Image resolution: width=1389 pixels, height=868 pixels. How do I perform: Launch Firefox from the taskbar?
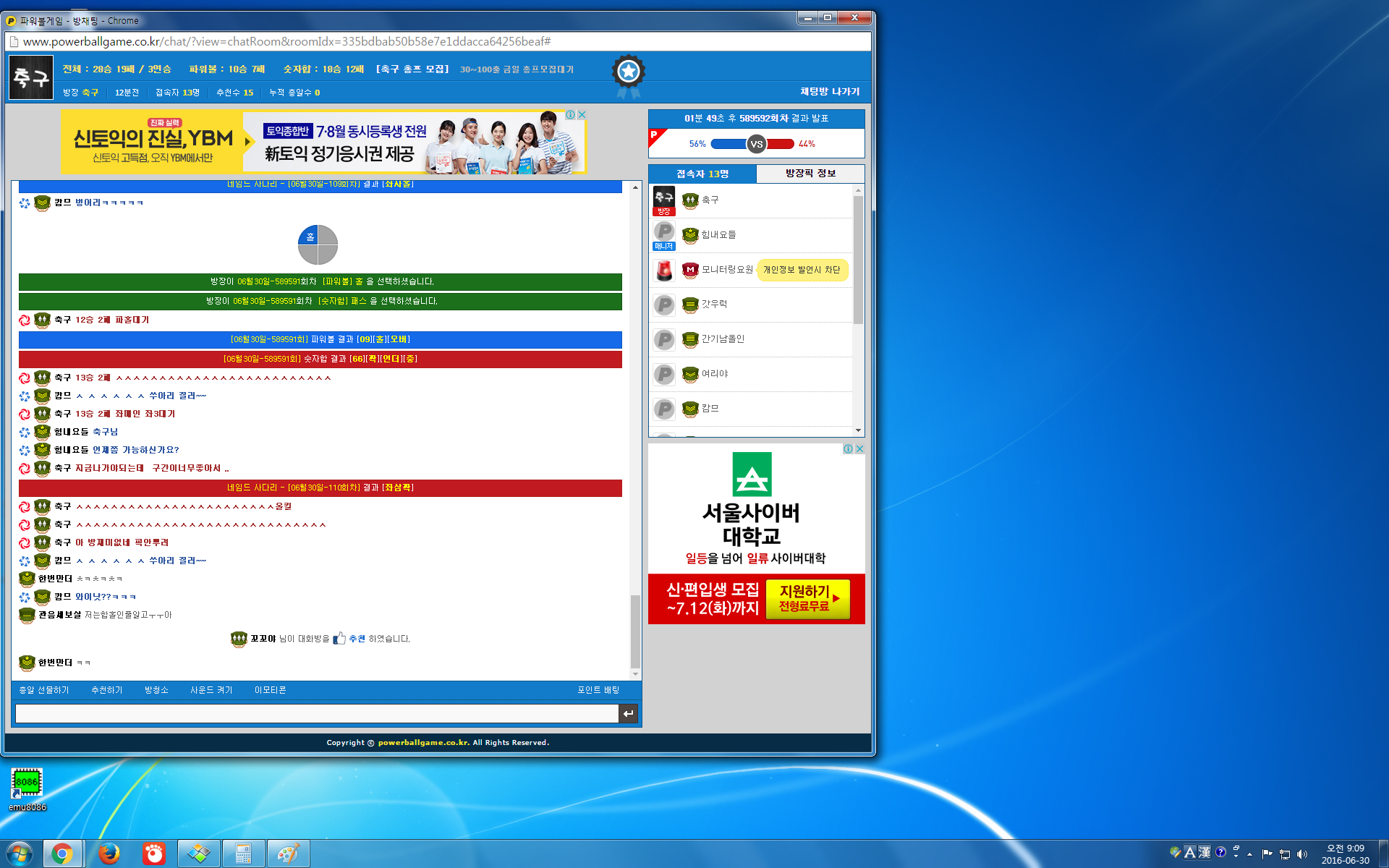point(109,854)
